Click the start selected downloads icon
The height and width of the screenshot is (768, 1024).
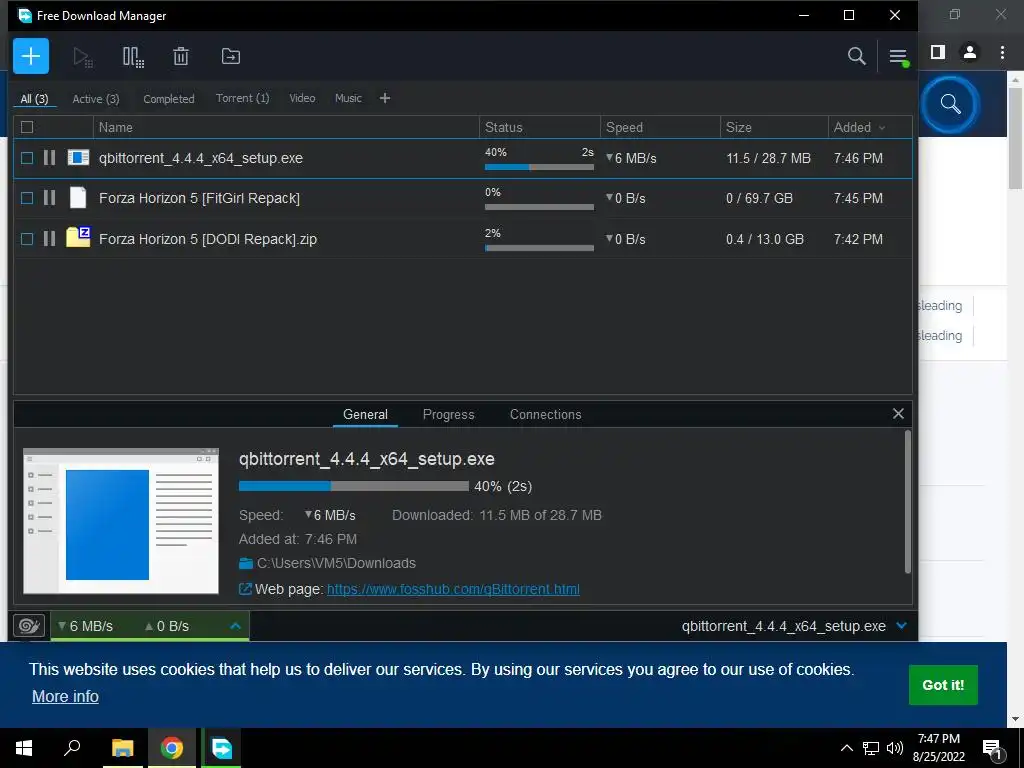pyautogui.click(x=83, y=57)
